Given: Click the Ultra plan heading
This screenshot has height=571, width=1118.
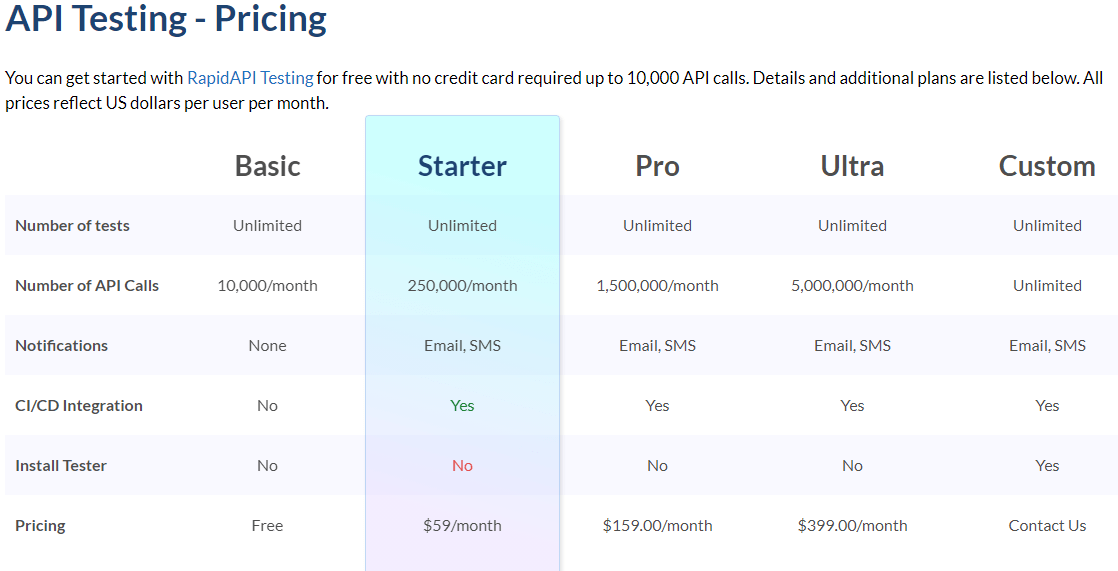Looking at the screenshot, I should [x=852, y=166].
